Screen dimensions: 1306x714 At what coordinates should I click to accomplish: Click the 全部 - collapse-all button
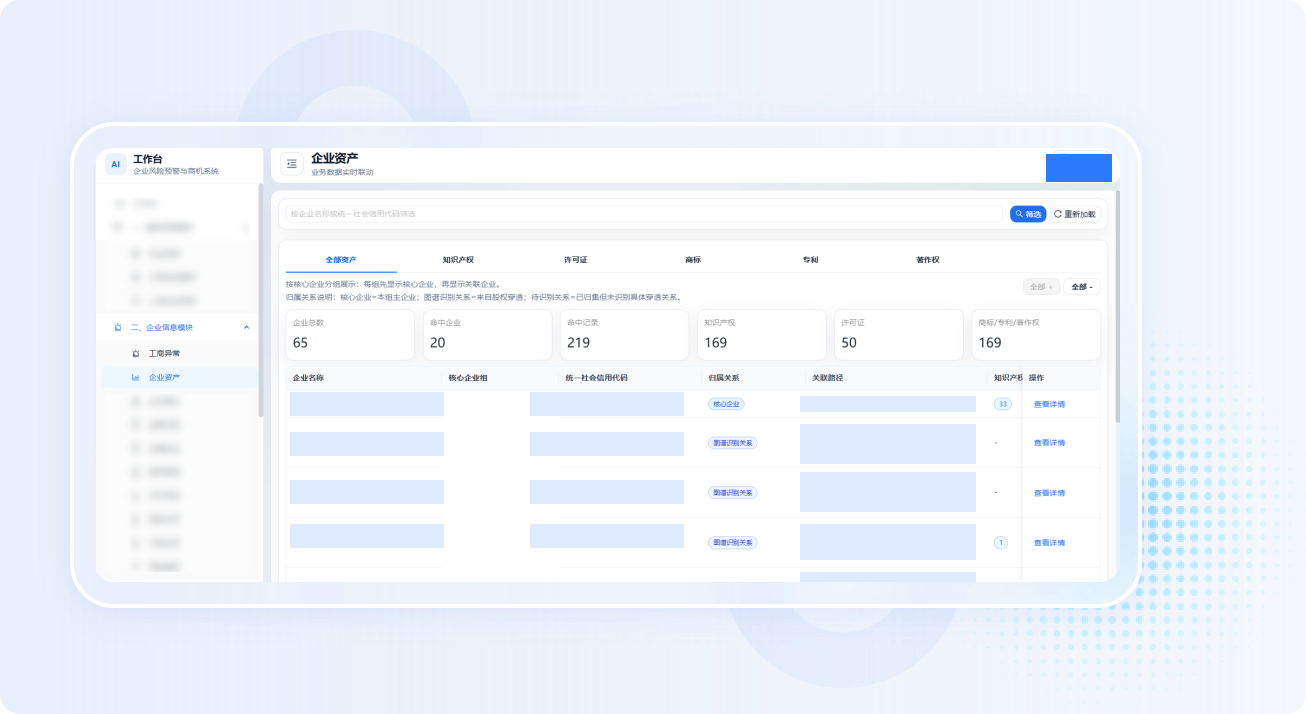[1081, 287]
